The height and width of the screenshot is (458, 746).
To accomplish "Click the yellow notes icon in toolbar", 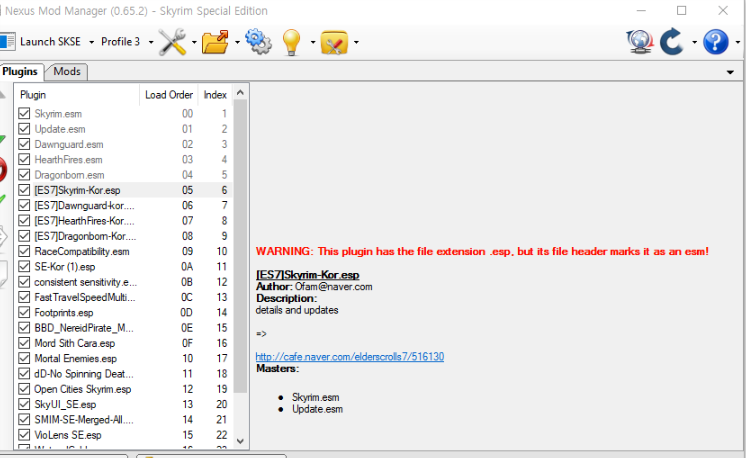I will 333,42.
